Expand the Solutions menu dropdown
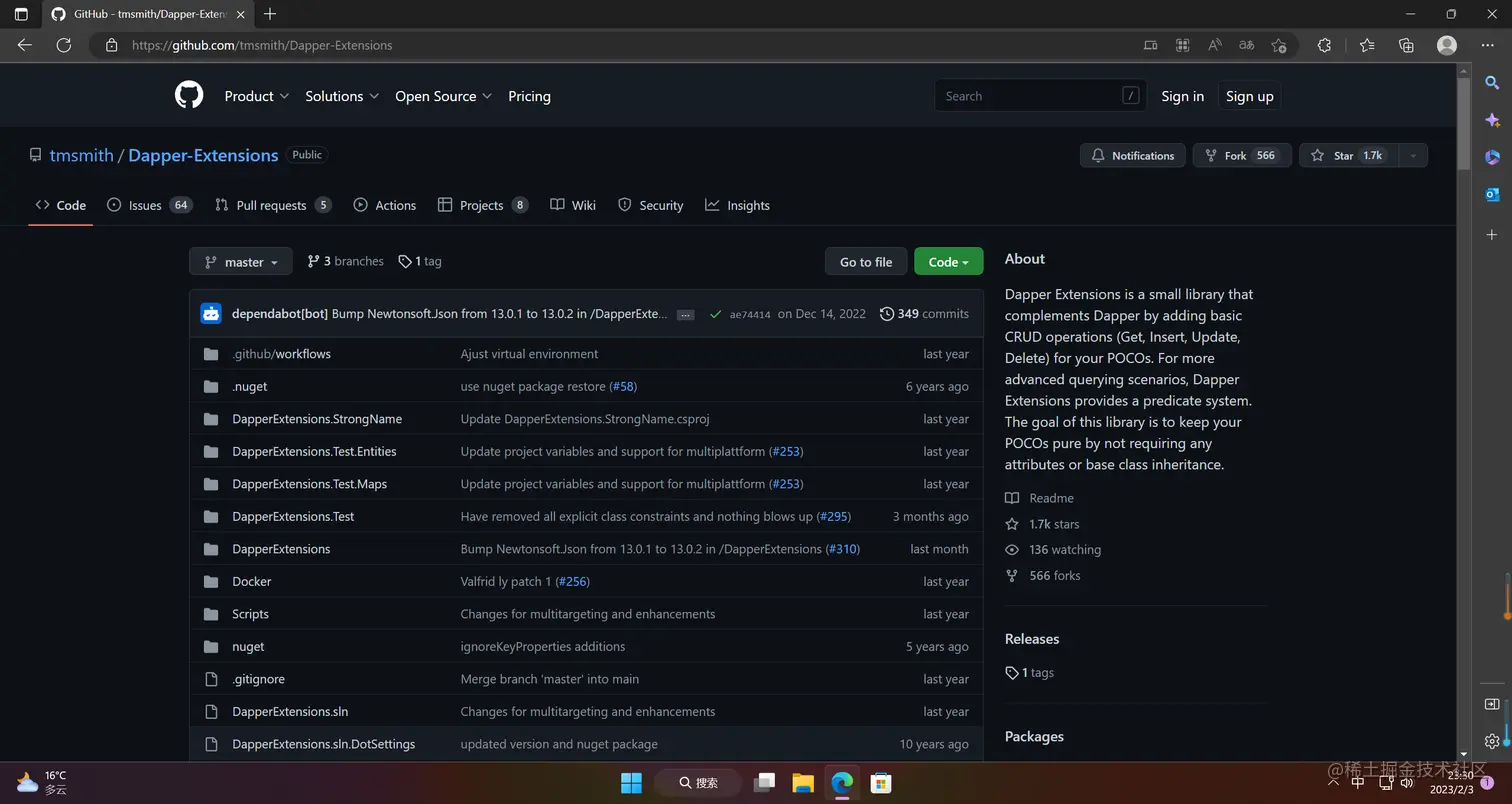Image resolution: width=1512 pixels, height=804 pixels. [342, 96]
